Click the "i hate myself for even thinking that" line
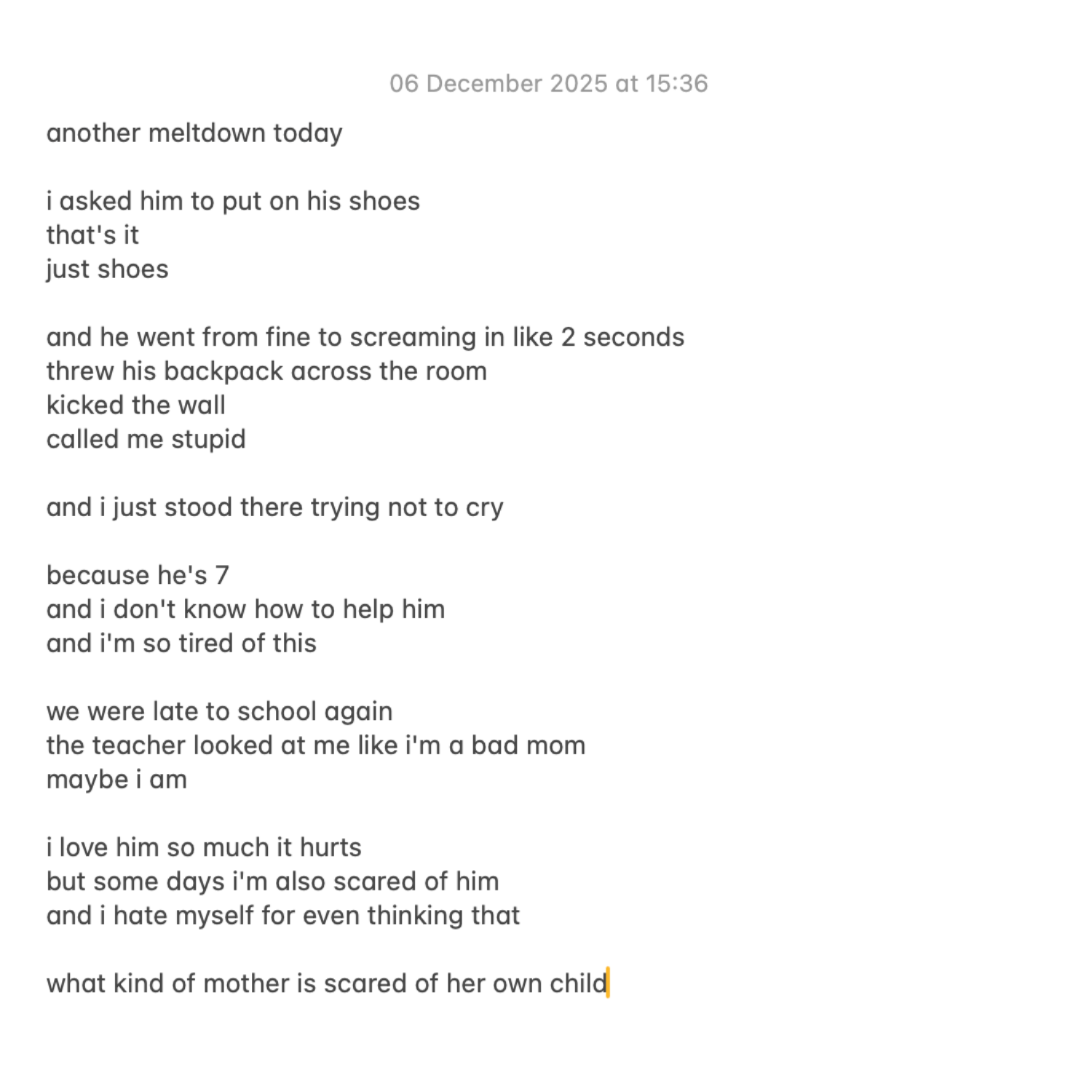1092x1092 pixels. pyautogui.click(x=283, y=916)
